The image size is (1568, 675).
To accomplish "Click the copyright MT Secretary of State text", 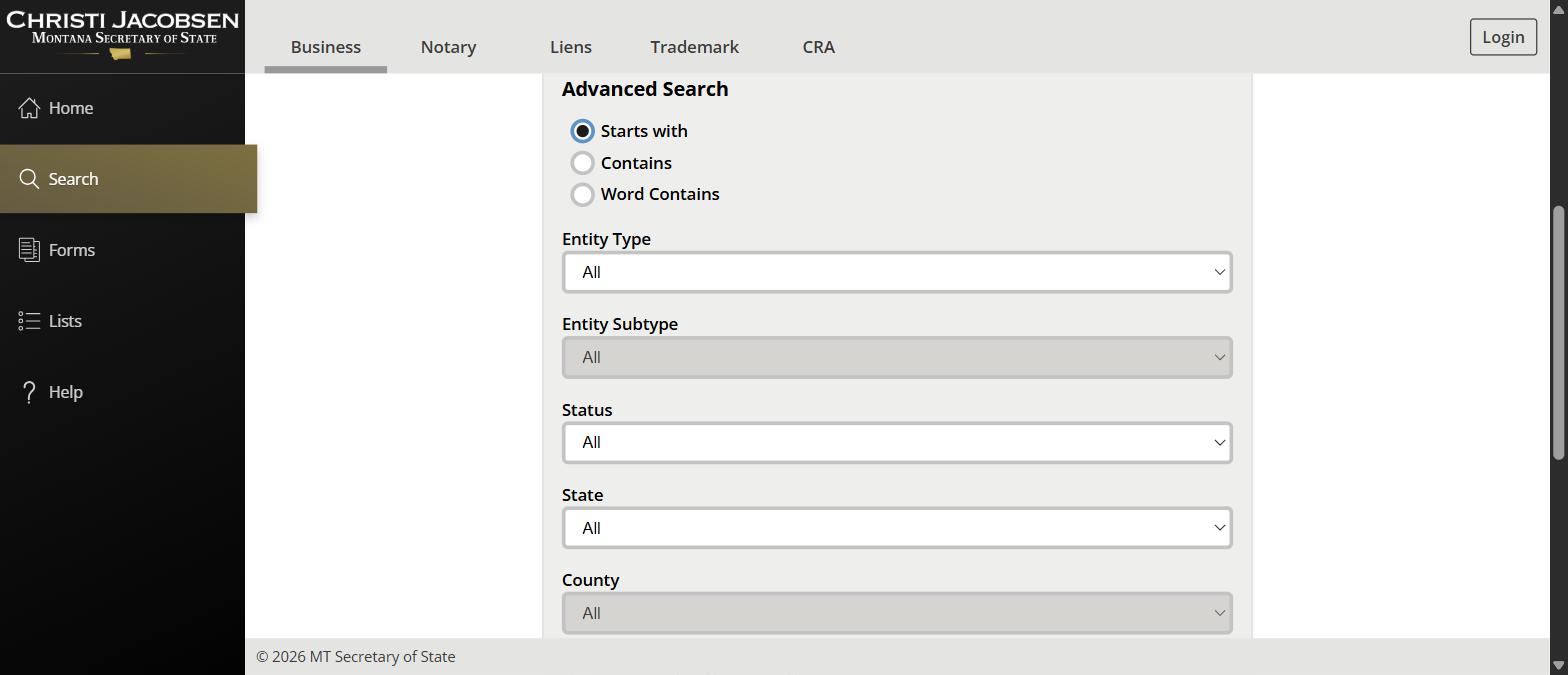I will pos(356,657).
